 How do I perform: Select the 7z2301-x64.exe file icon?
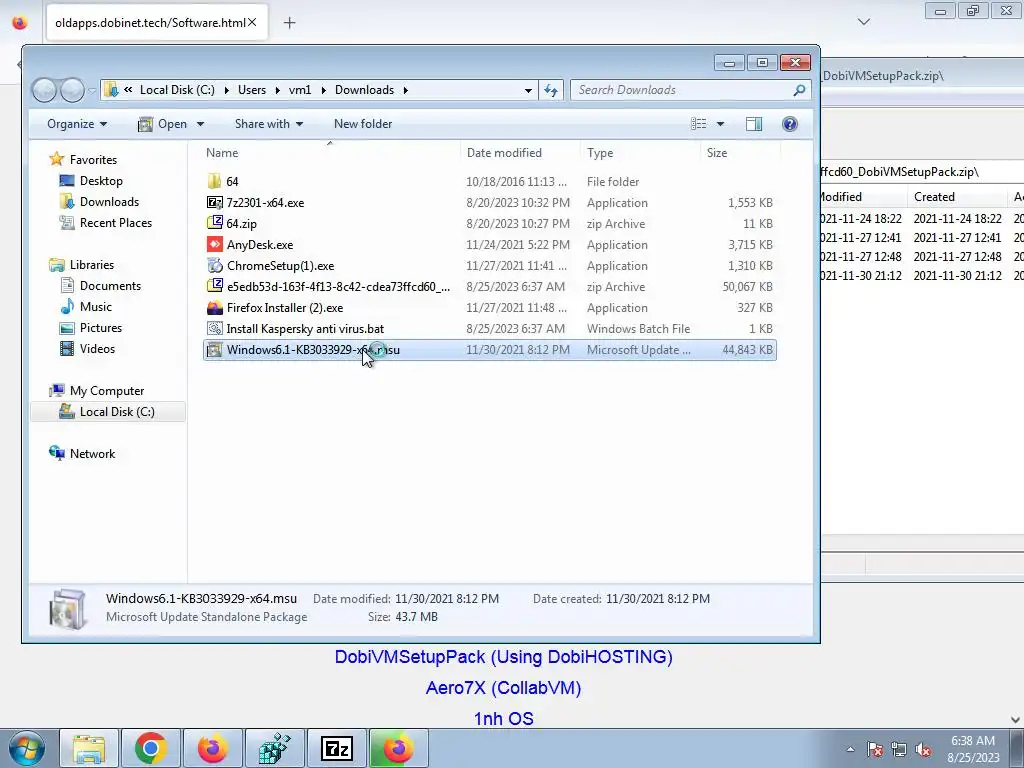pos(214,202)
